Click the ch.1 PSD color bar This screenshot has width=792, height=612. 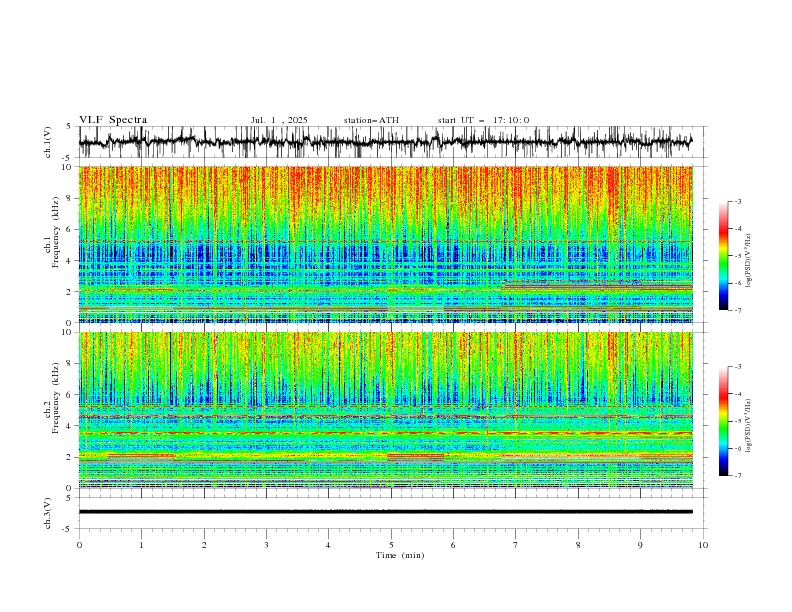[x=724, y=256]
